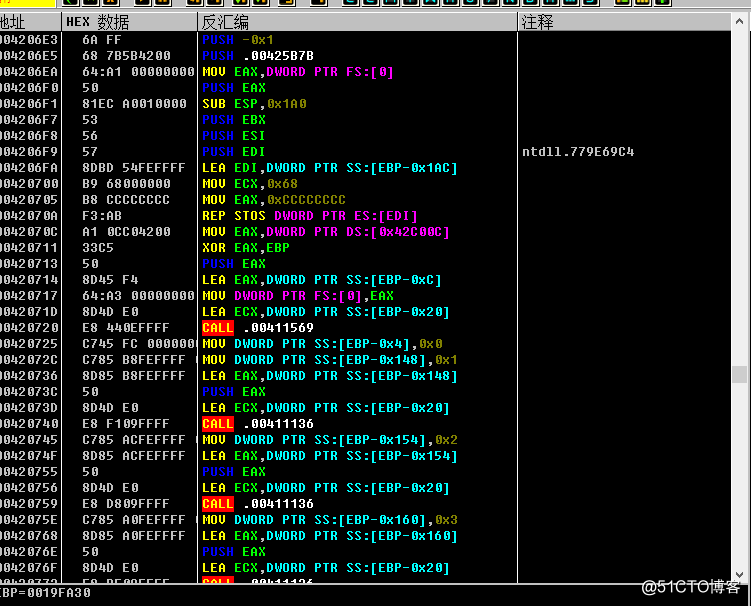
Task: Click hex bytes 33C5
Action: point(98,248)
